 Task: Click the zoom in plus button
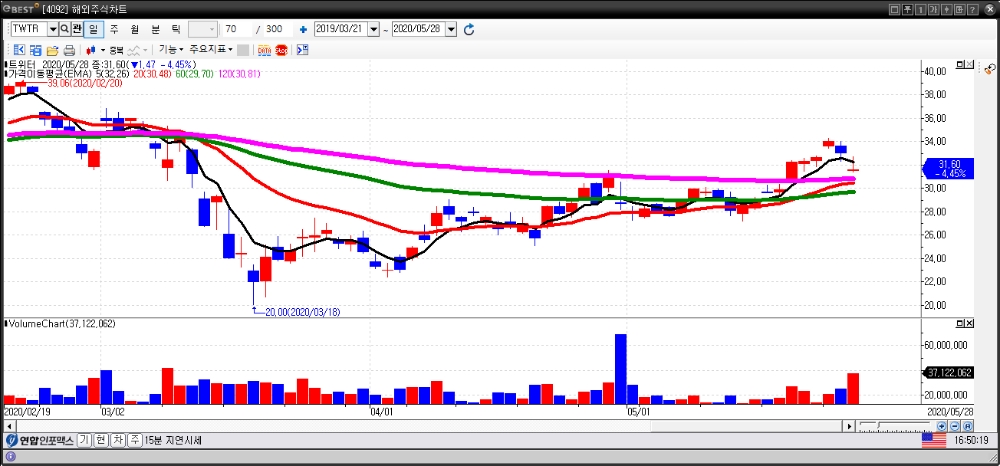coord(941,426)
